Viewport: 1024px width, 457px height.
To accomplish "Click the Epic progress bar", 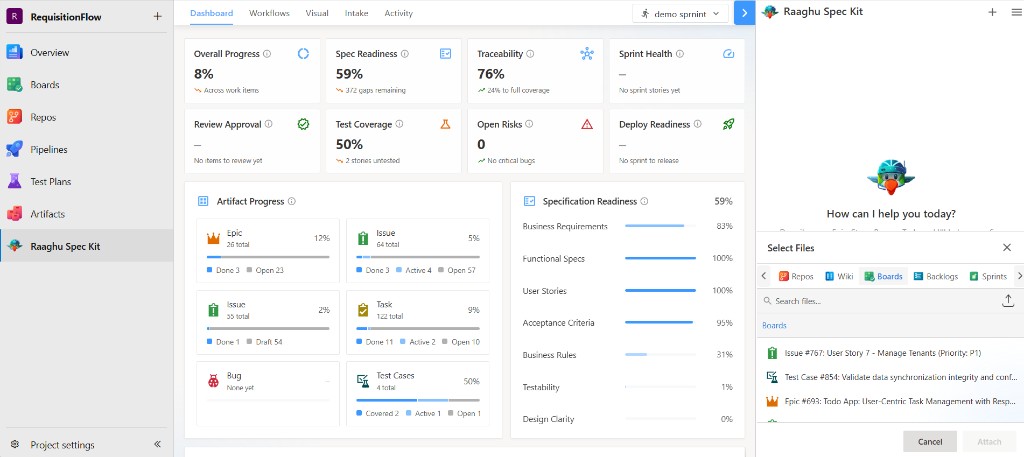I will (268, 257).
